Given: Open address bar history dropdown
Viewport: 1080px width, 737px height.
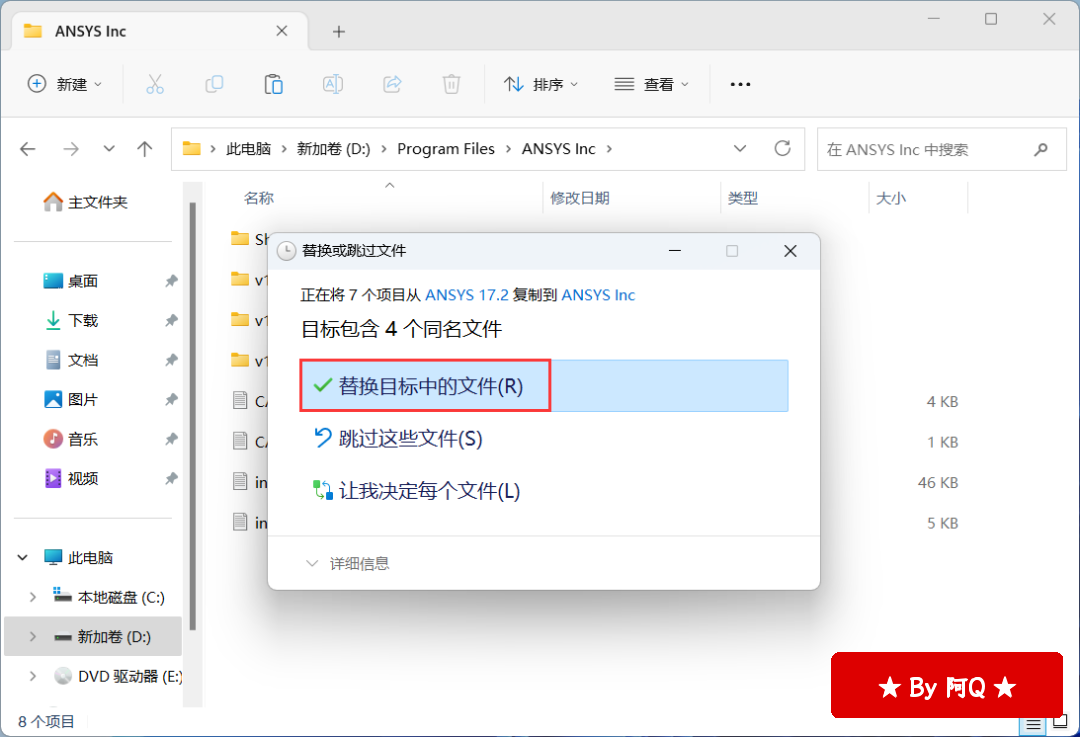Looking at the screenshot, I should tap(740, 148).
